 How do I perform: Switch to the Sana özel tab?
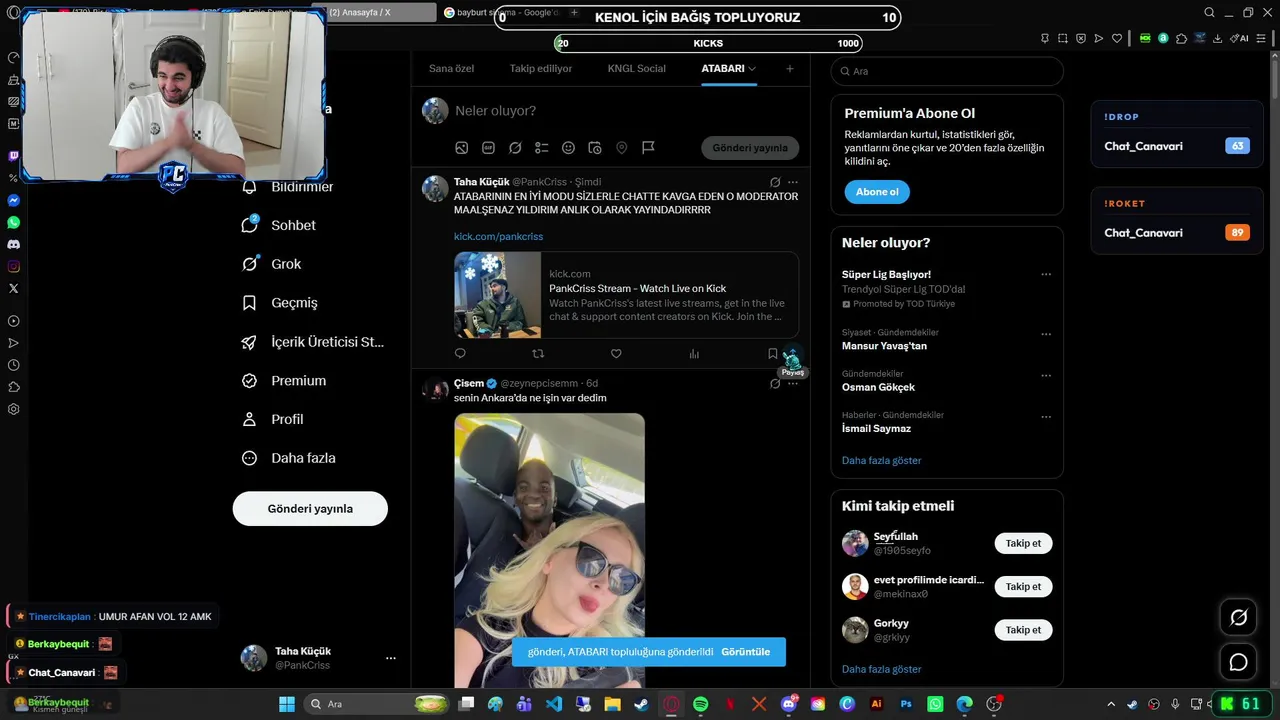point(451,69)
